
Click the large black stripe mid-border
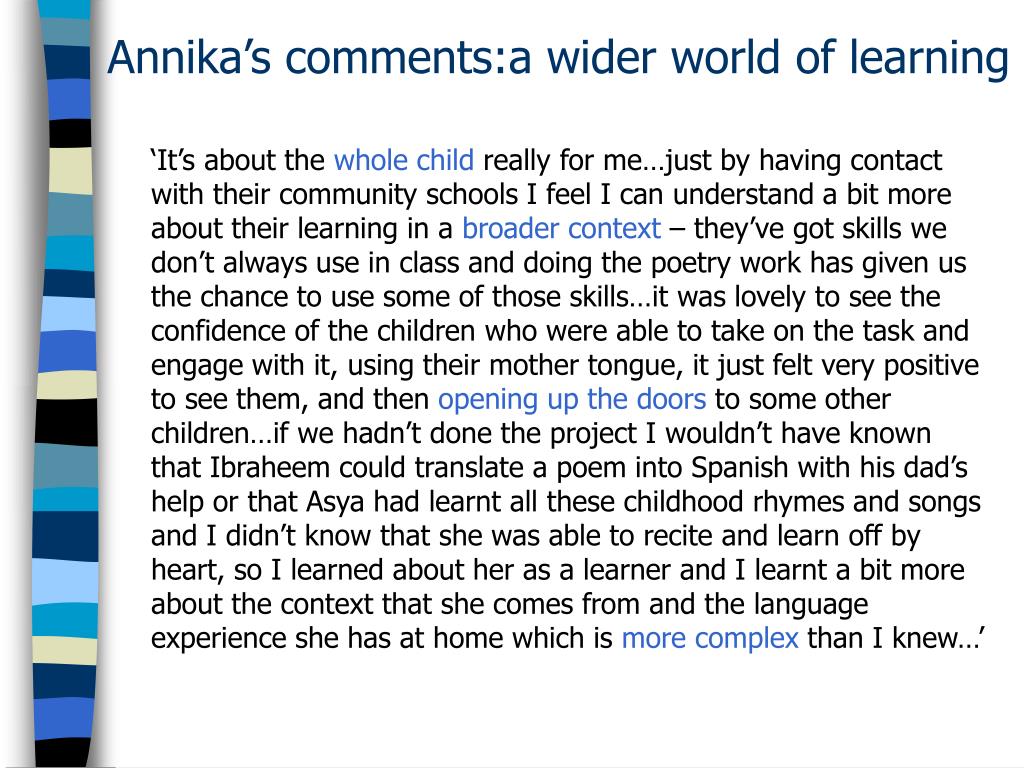(x=67, y=423)
